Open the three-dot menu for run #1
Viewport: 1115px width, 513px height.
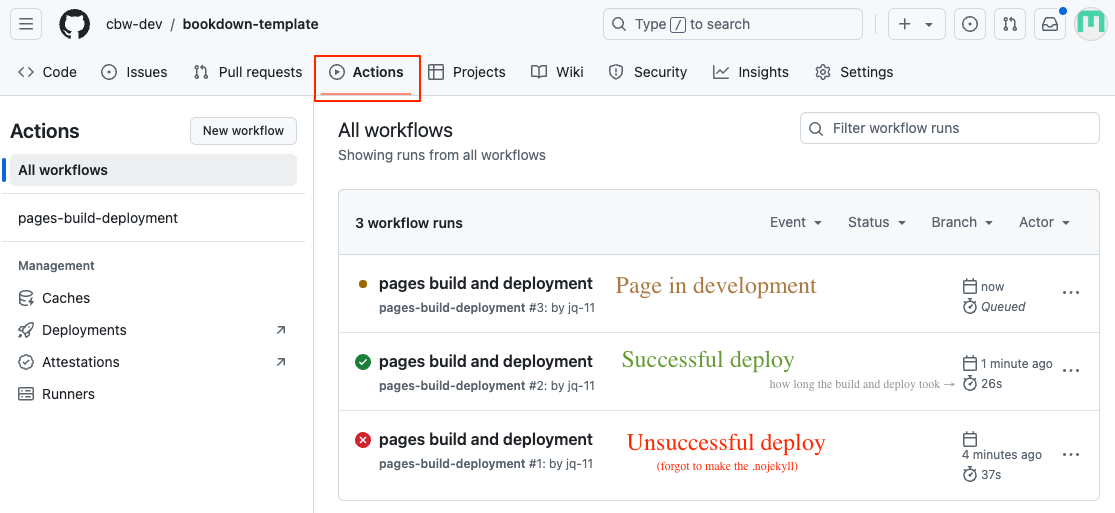(x=1071, y=454)
